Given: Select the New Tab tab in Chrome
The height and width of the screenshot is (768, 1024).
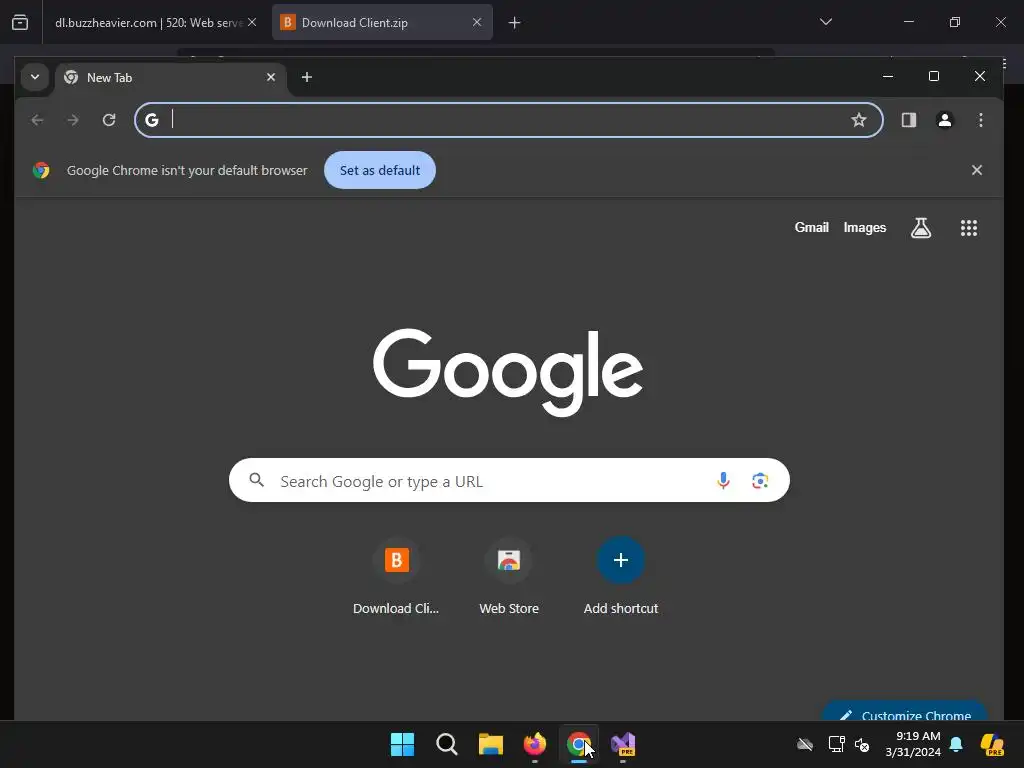Looking at the screenshot, I should (x=171, y=78).
